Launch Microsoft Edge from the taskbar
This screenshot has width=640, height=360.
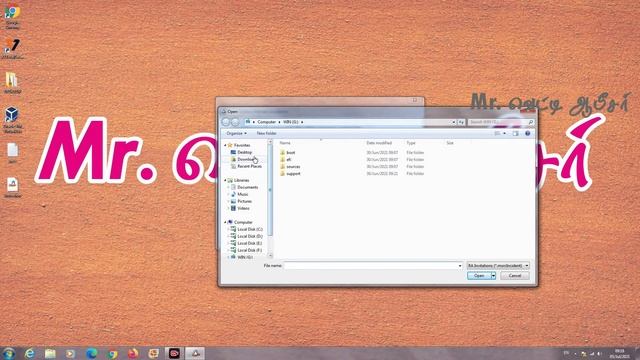click(x=91, y=353)
